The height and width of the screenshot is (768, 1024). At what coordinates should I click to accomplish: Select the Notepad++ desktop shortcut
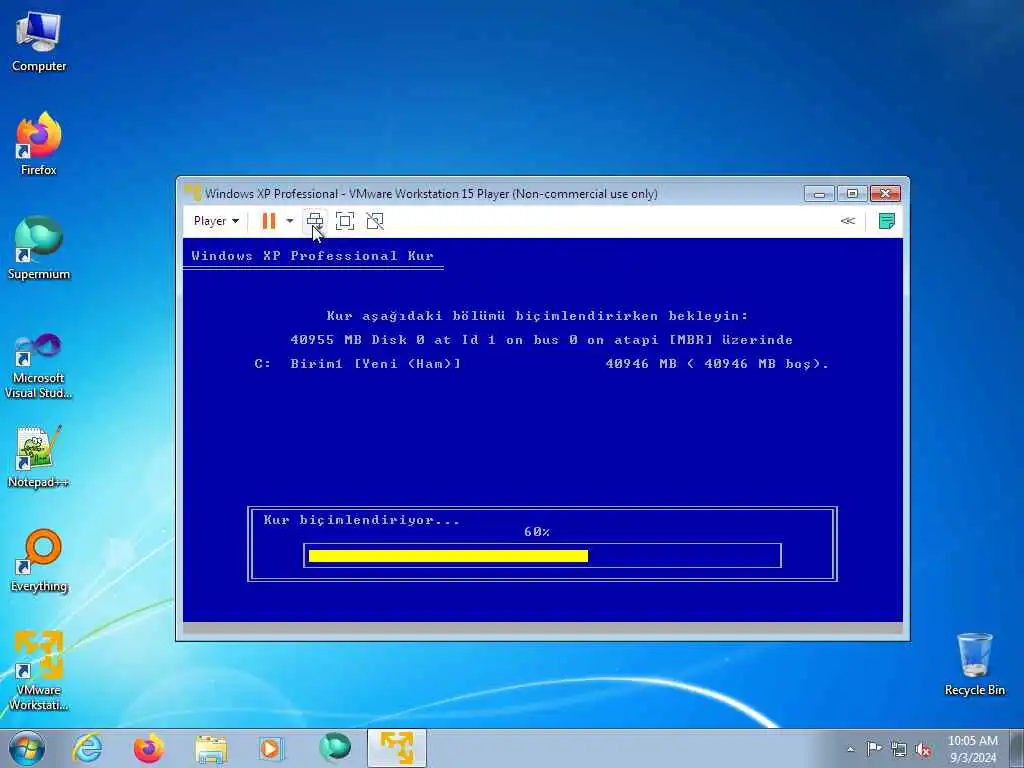pos(39,456)
